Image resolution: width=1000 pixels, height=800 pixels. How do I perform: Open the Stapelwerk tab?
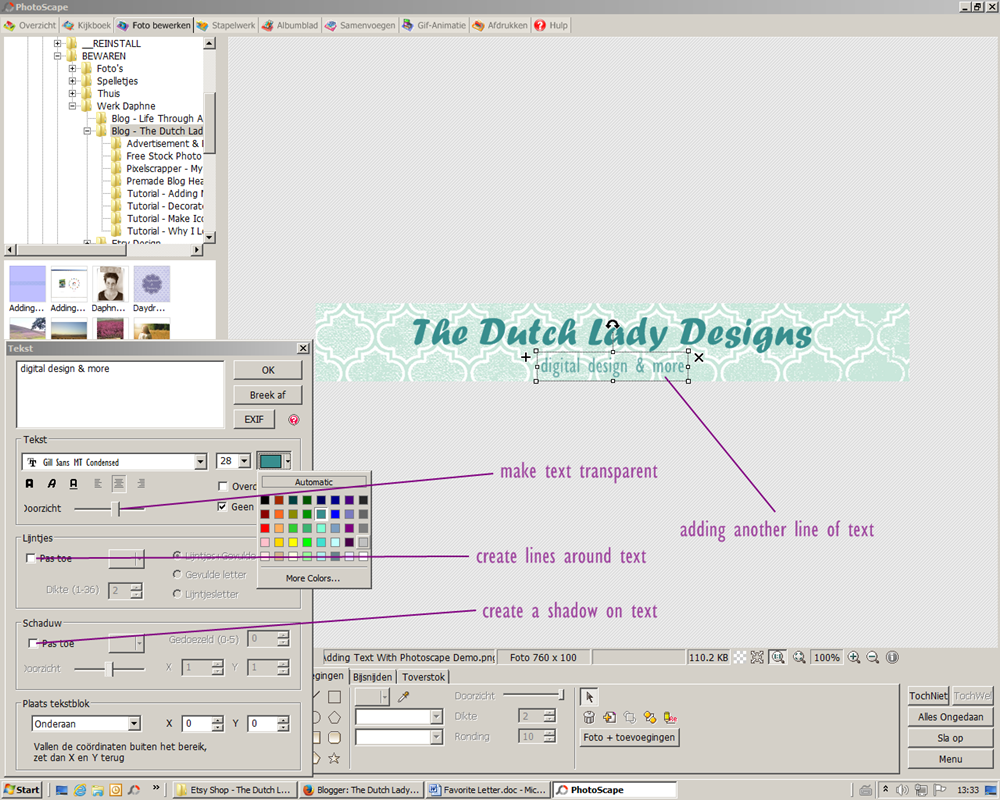point(226,26)
